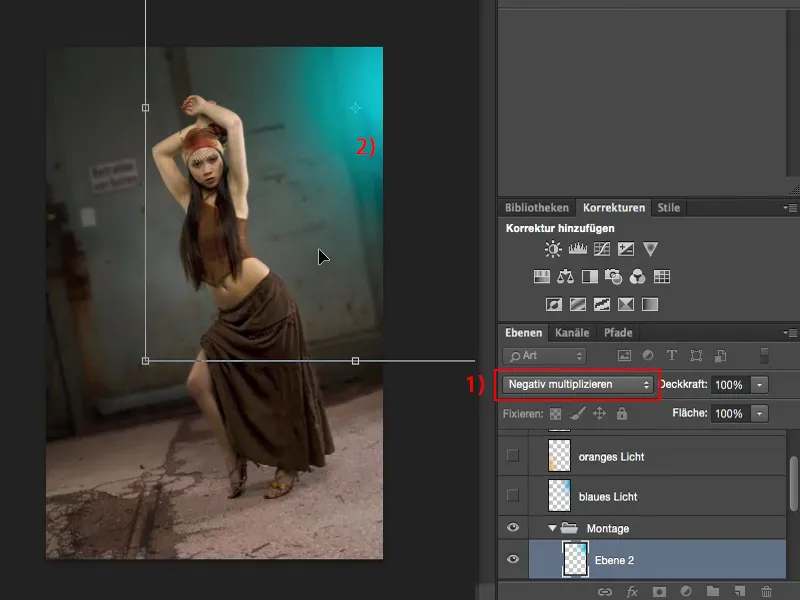Delete layer with trash icon
The image size is (800, 600).
(766, 592)
